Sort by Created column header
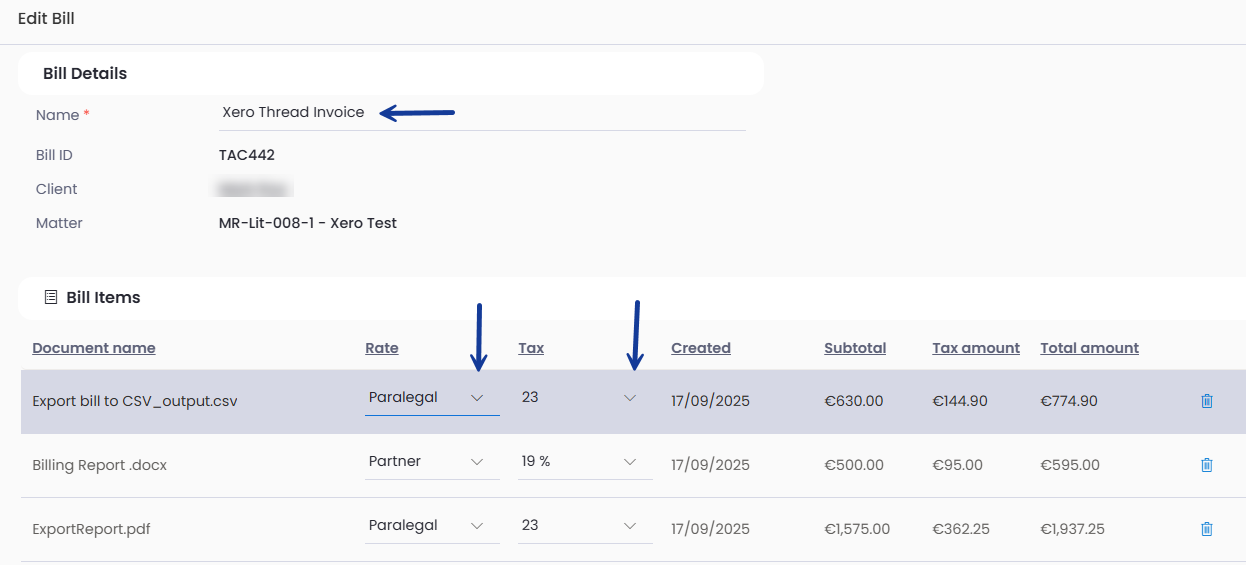Screen dimensions: 1246x565 (701, 348)
